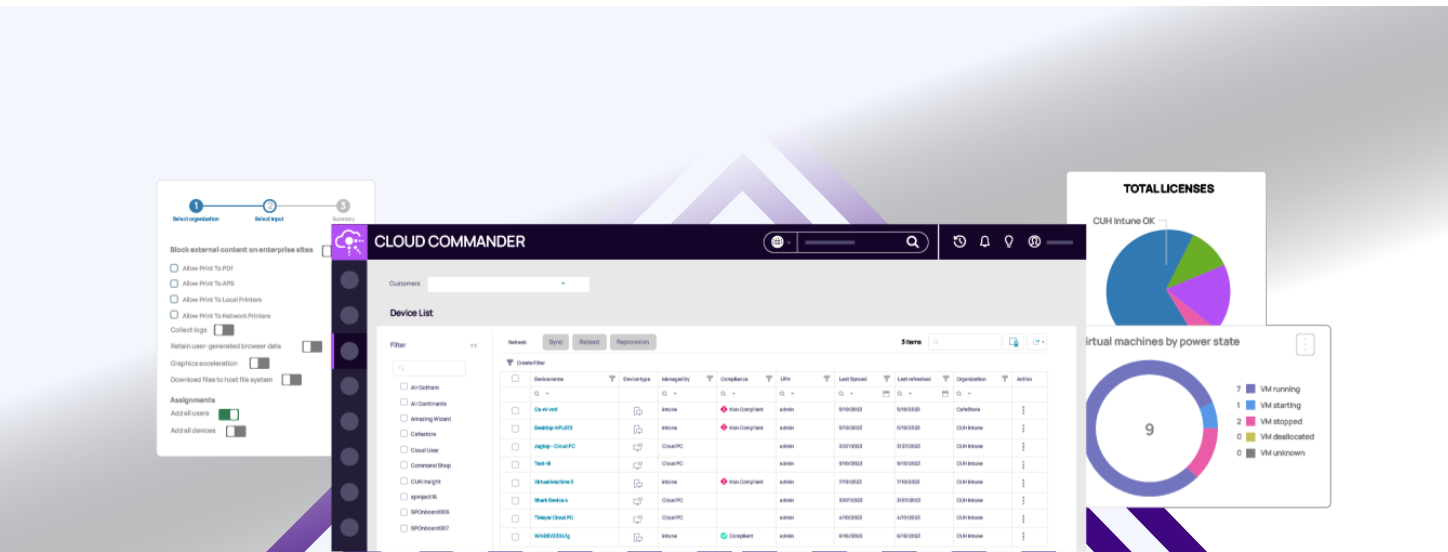Screen dimensions: 1448x552
Task: Click the Sync button
Action: [556, 342]
